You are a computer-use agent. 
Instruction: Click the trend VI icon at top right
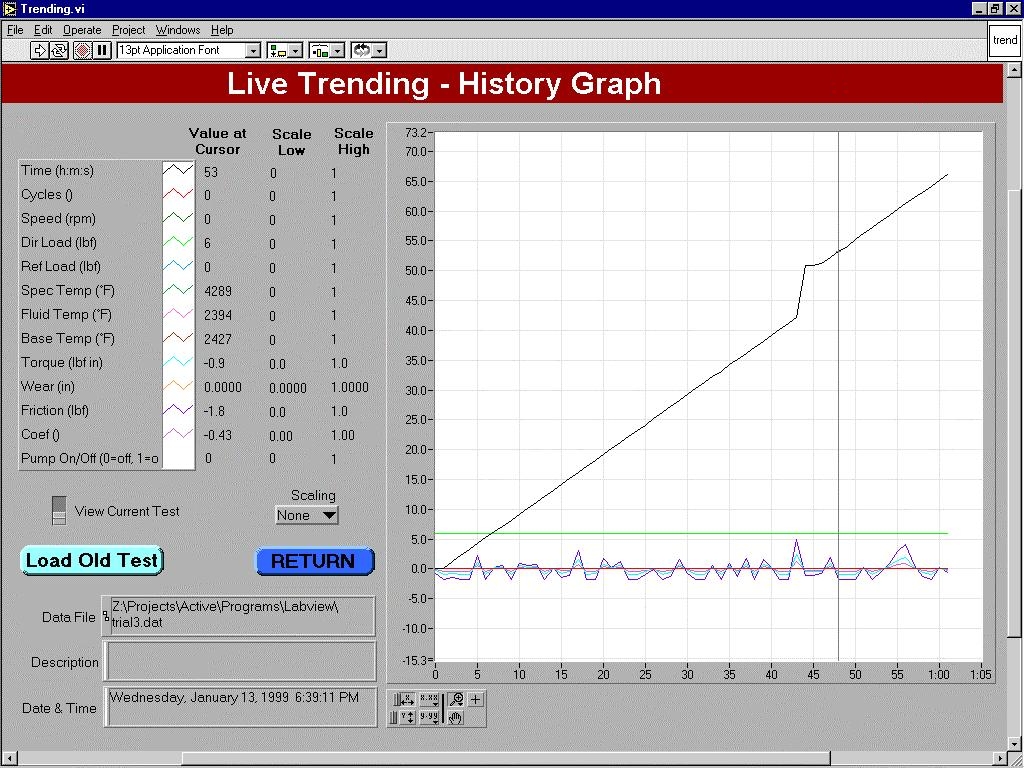[x=1004, y=40]
